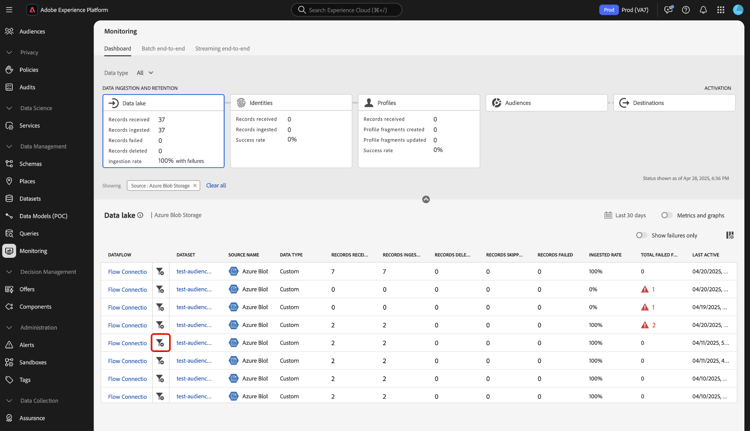Open the Last 30 days date range picker
750x431 pixels.
(x=625, y=215)
